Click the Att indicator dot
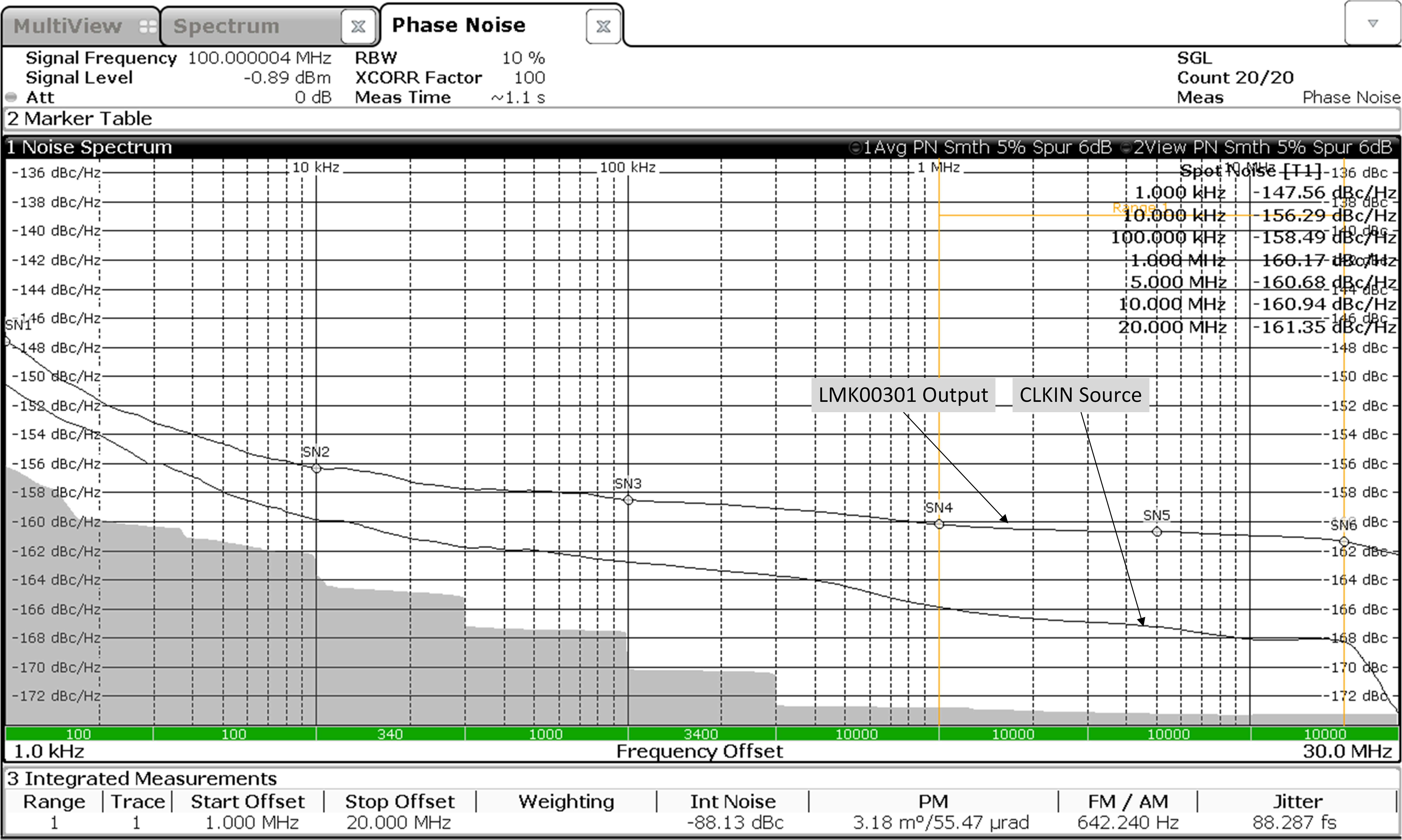The height and width of the screenshot is (840, 1402). coord(11,97)
